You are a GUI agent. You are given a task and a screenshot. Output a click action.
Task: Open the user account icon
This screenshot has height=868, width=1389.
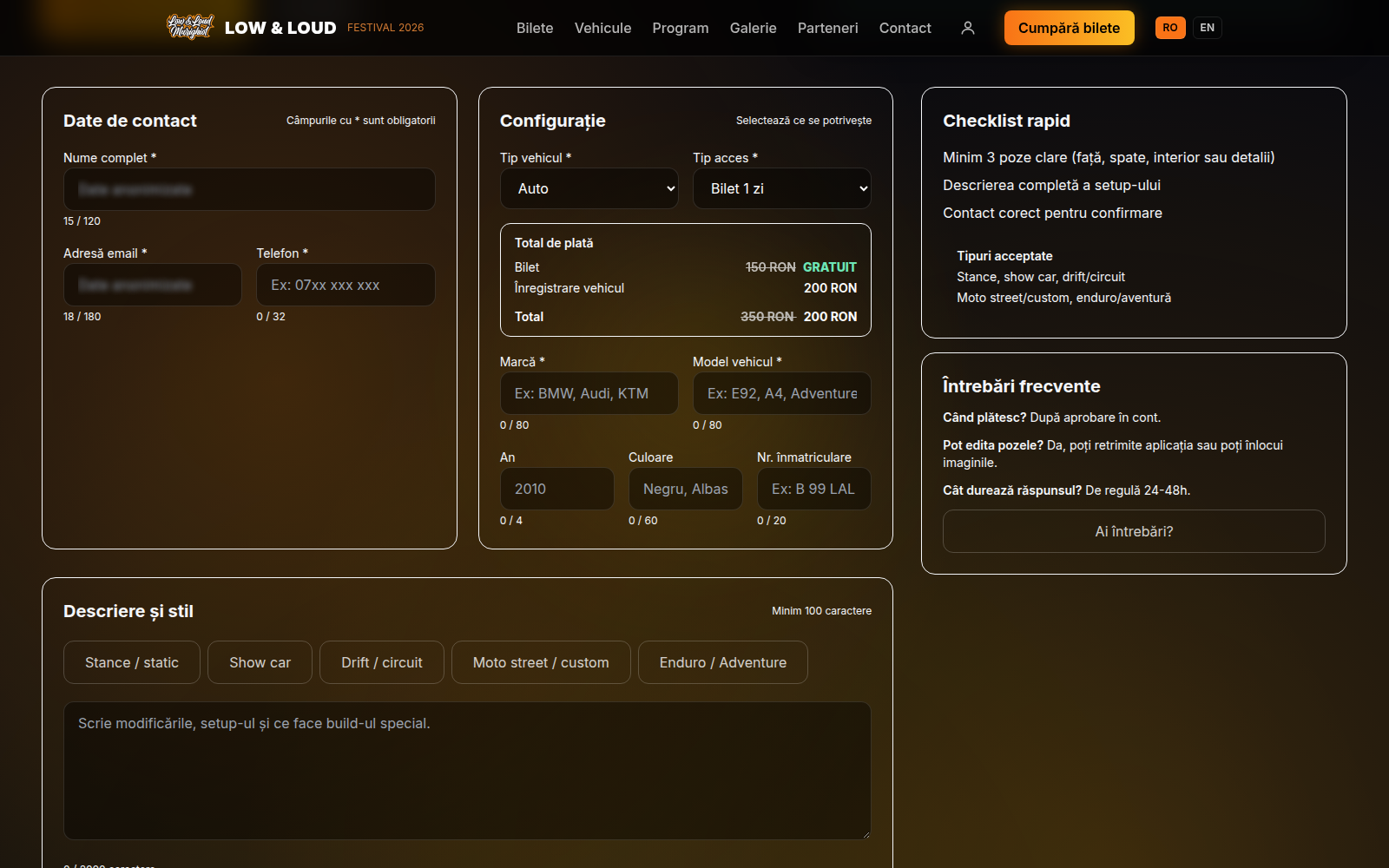tap(968, 28)
